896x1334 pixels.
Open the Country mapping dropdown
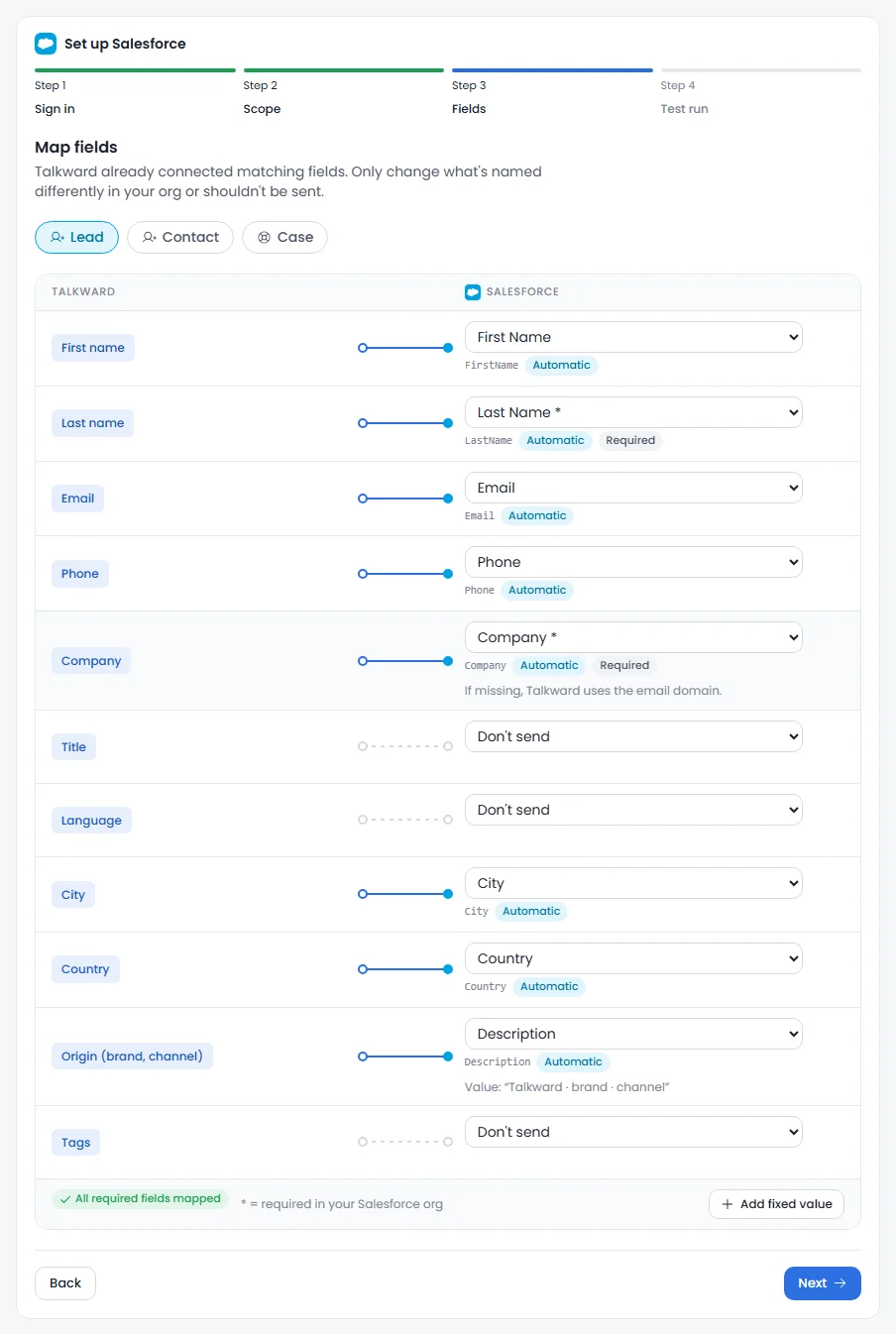[633, 958]
